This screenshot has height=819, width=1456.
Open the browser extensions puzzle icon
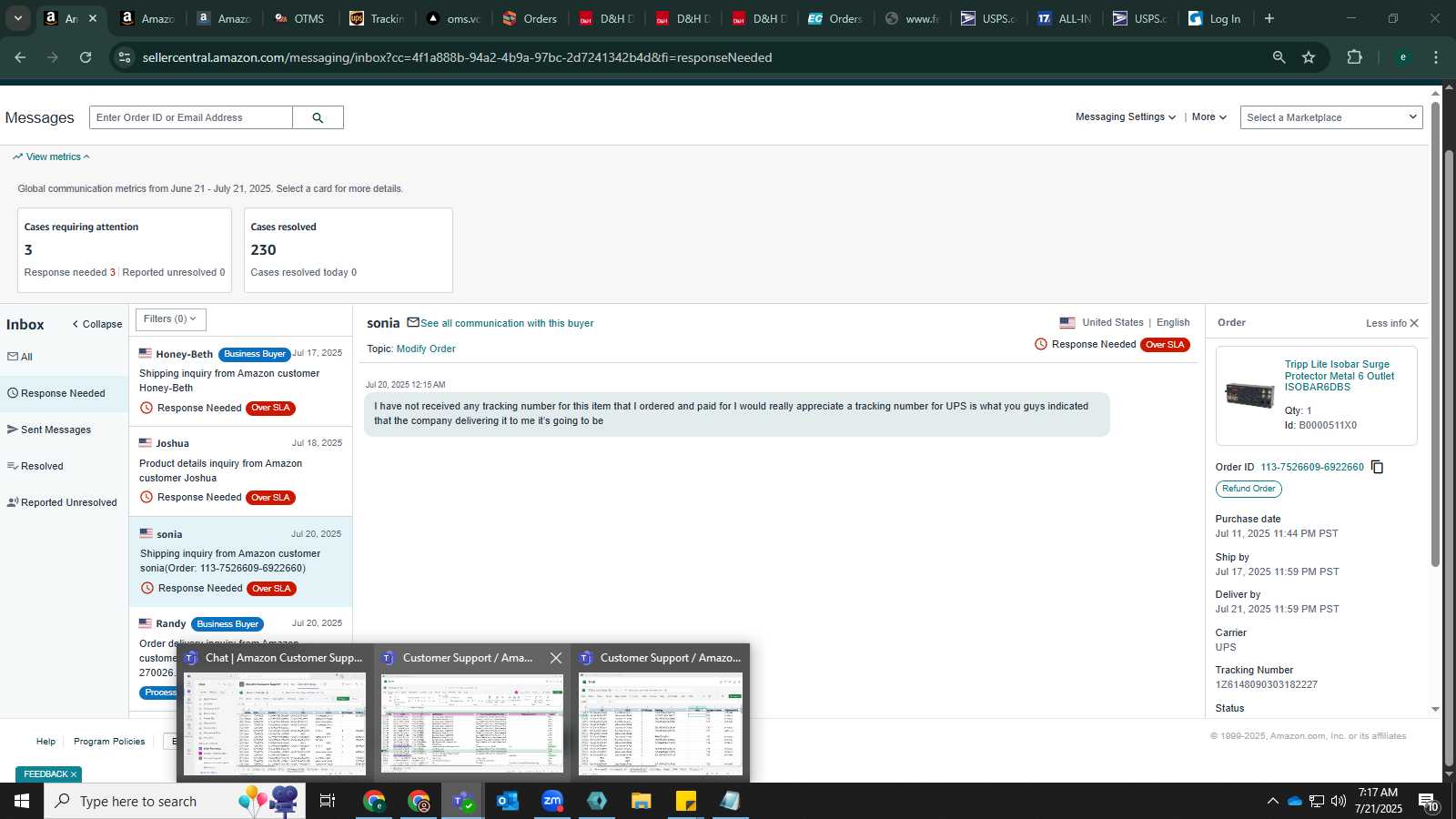click(1354, 57)
